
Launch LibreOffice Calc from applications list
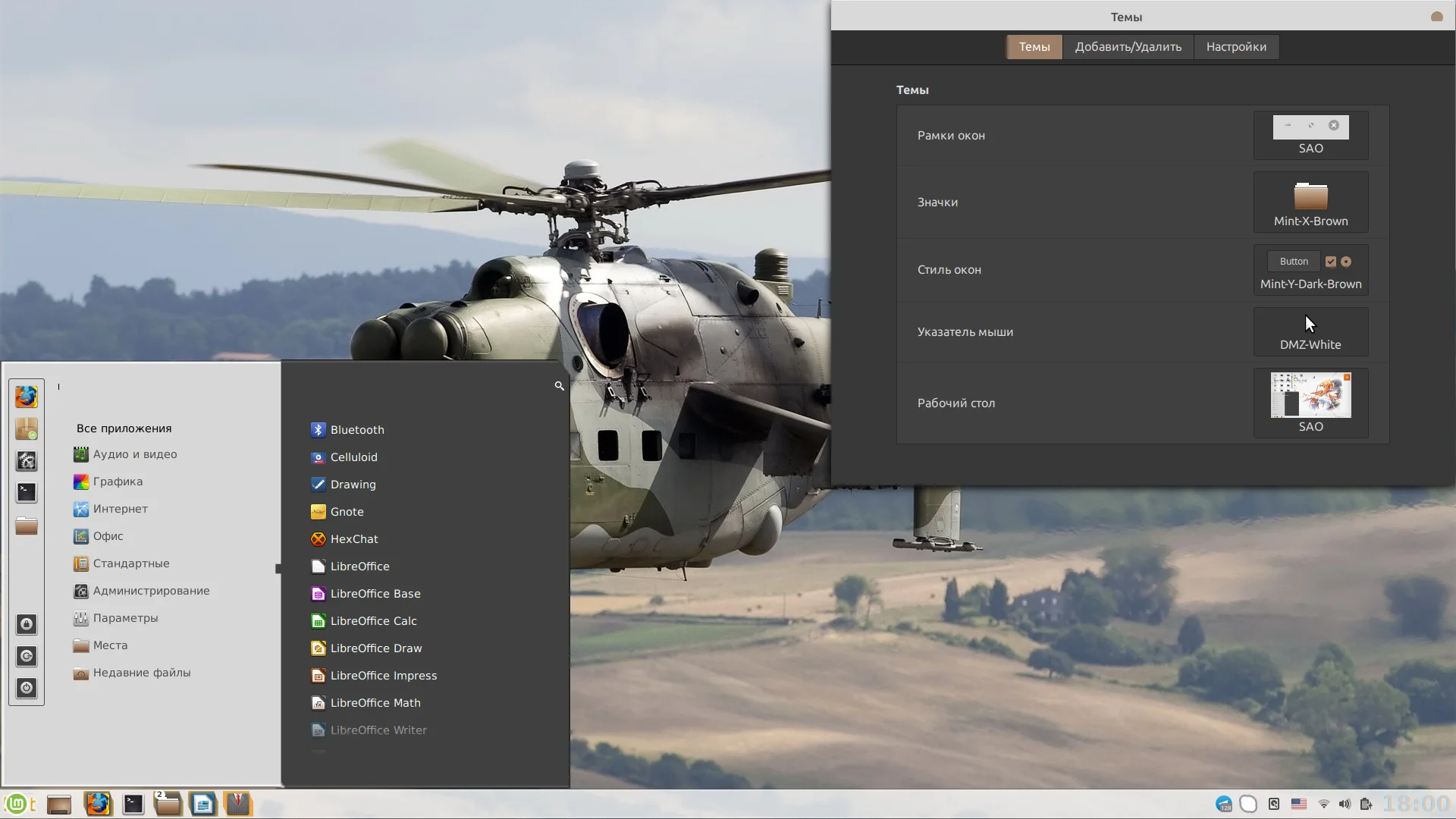(373, 621)
